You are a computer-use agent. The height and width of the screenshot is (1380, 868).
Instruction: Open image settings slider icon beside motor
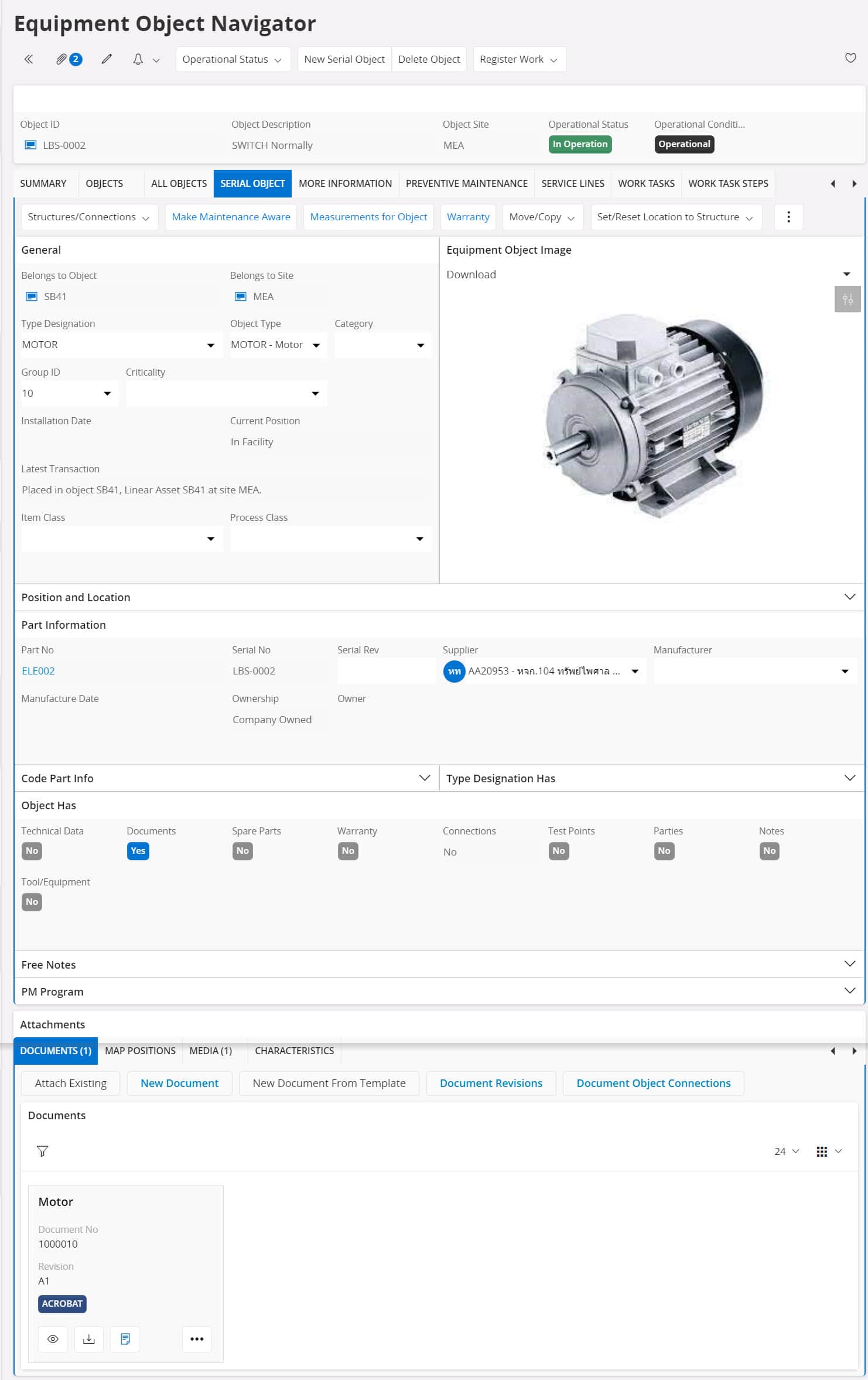pyautogui.click(x=847, y=299)
